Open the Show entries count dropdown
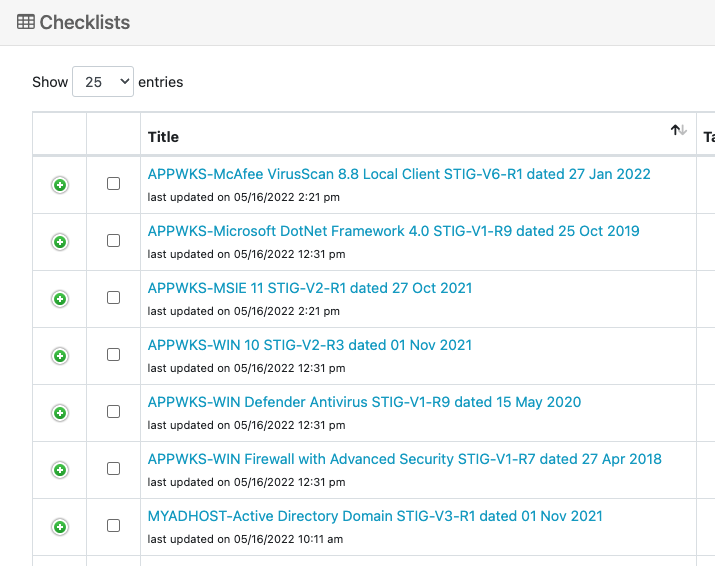Screen dimensions: 715x566 pos(103,82)
